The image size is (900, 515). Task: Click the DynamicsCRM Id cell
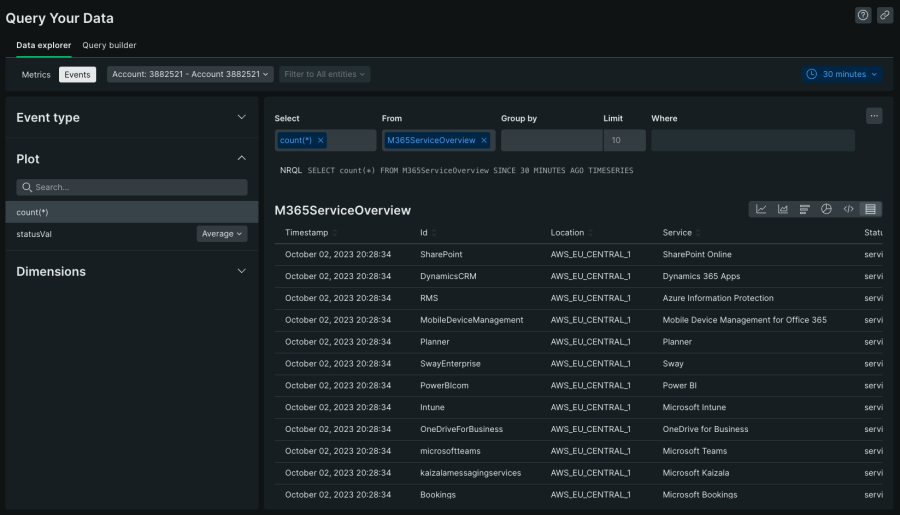pos(448,276)
